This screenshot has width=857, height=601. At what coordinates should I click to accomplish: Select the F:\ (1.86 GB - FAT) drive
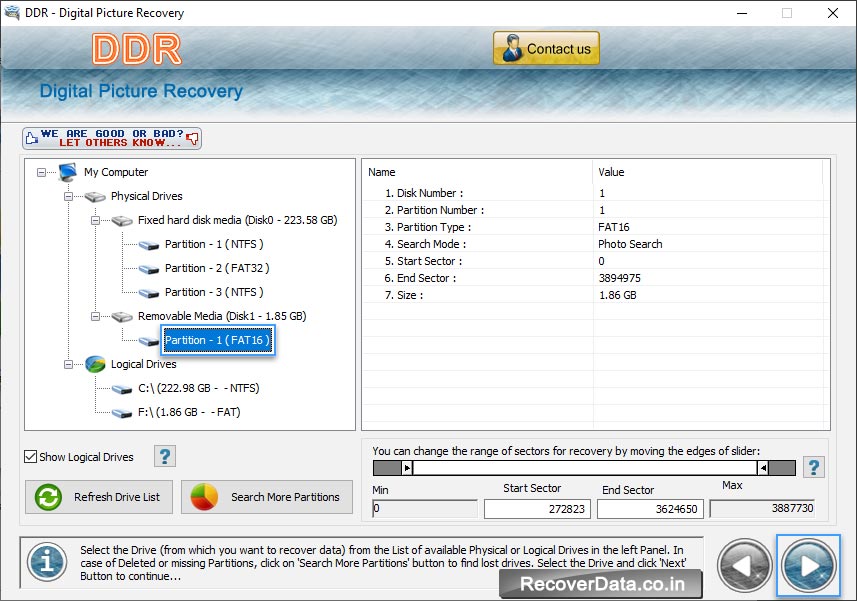click(189, 412)
